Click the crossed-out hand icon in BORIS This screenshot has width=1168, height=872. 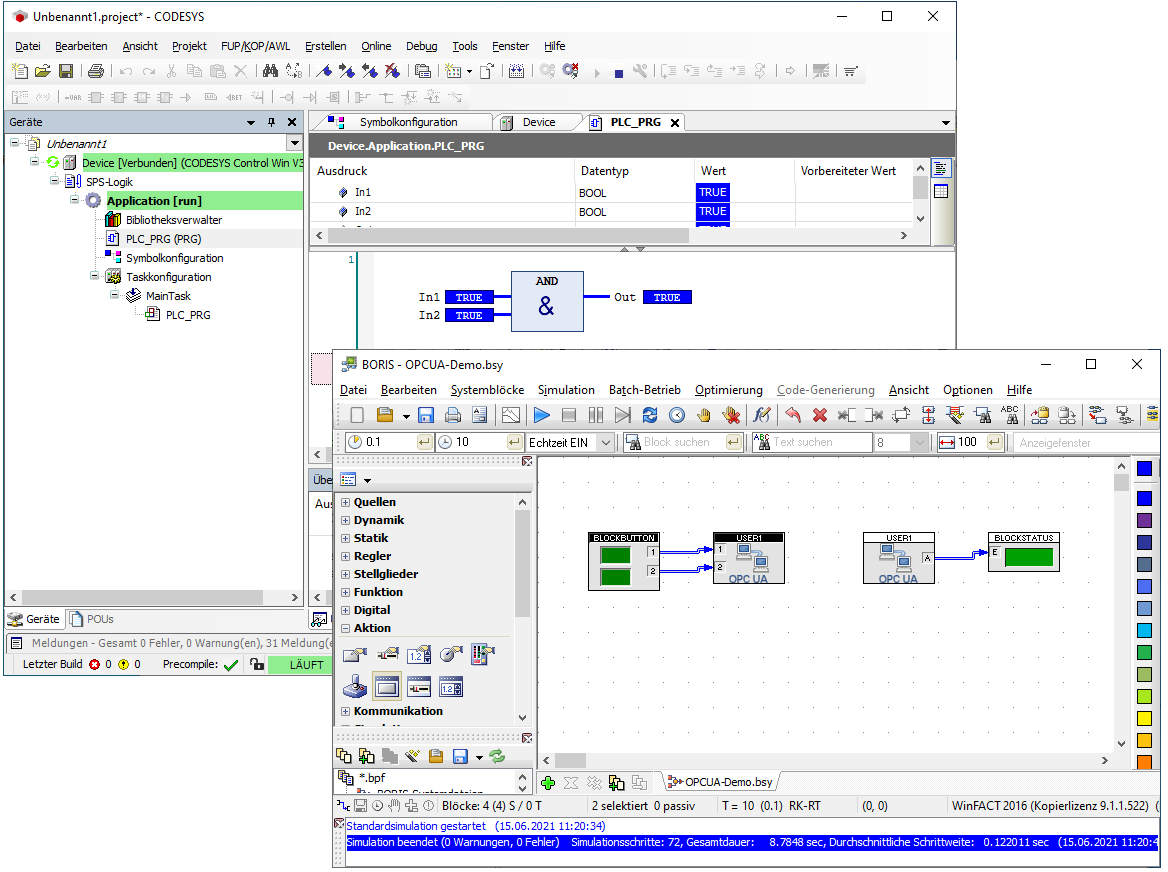pos(731,415)
